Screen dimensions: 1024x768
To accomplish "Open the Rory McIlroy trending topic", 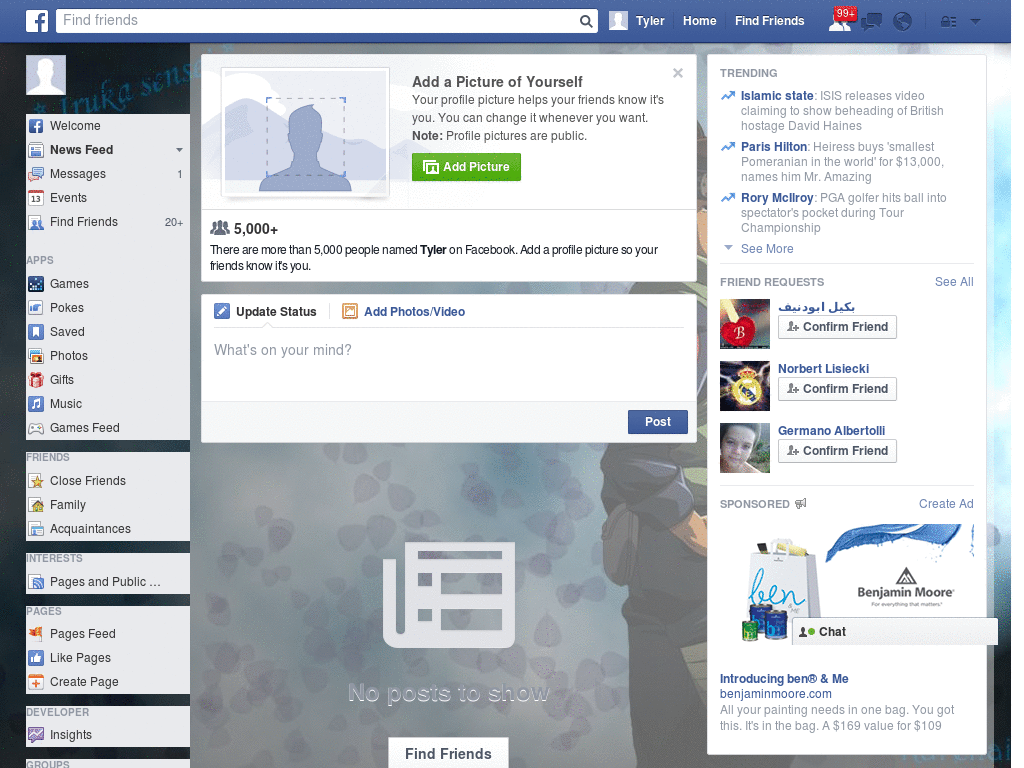I will pos(776,198).
